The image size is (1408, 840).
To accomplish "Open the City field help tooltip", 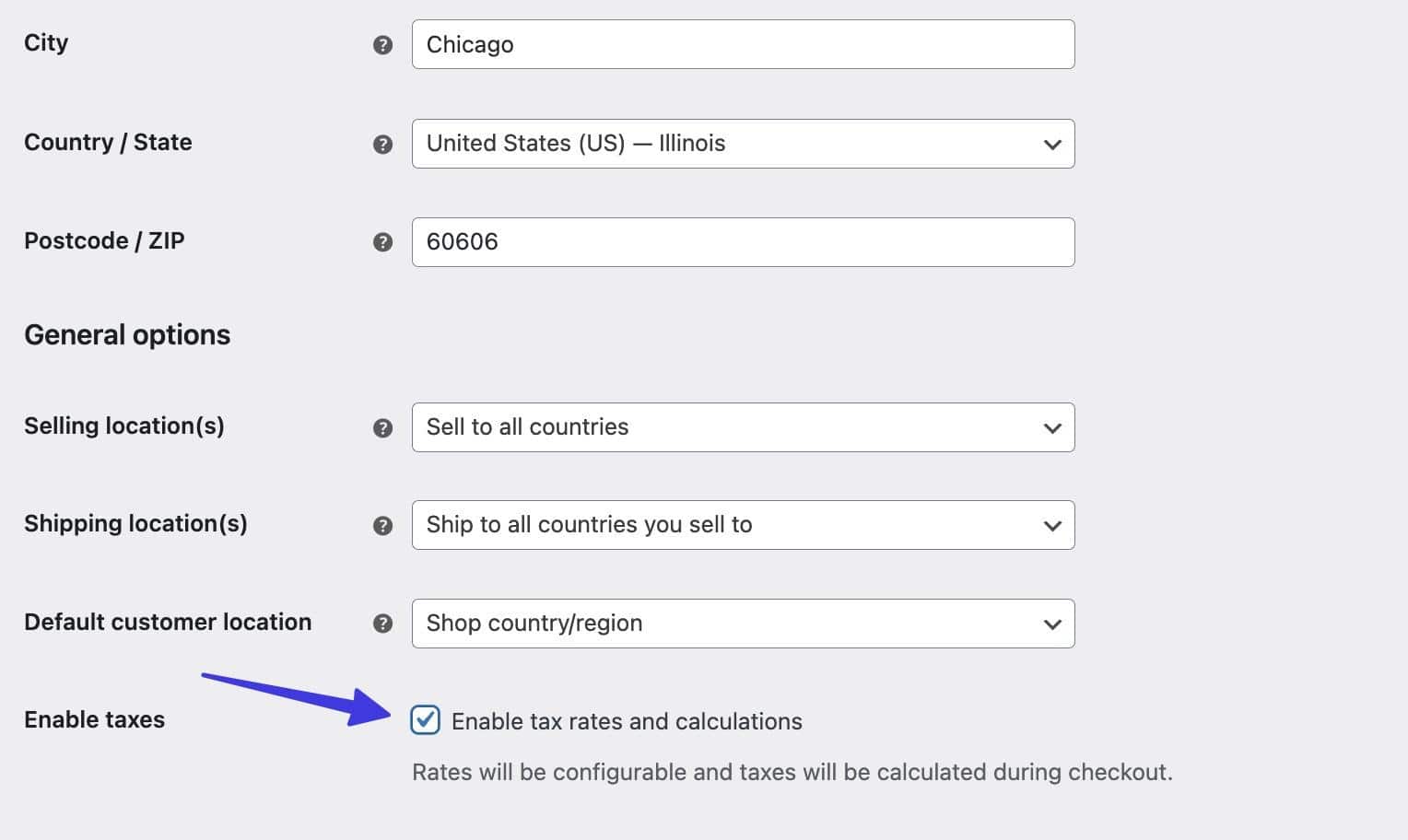I will [x=381, y=43].
